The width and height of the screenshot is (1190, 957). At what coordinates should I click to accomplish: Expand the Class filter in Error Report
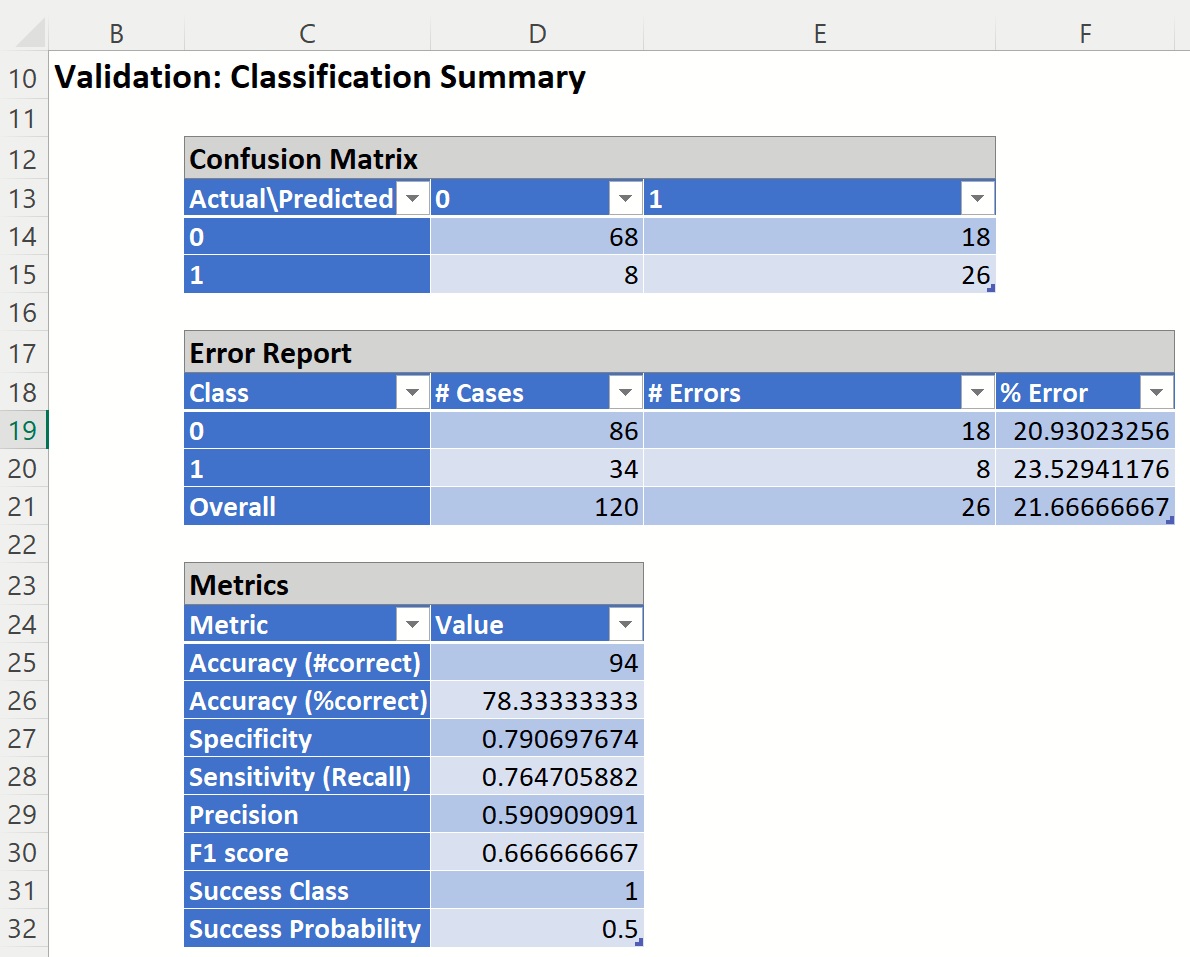pyautogui.click(x=412, y=393)
